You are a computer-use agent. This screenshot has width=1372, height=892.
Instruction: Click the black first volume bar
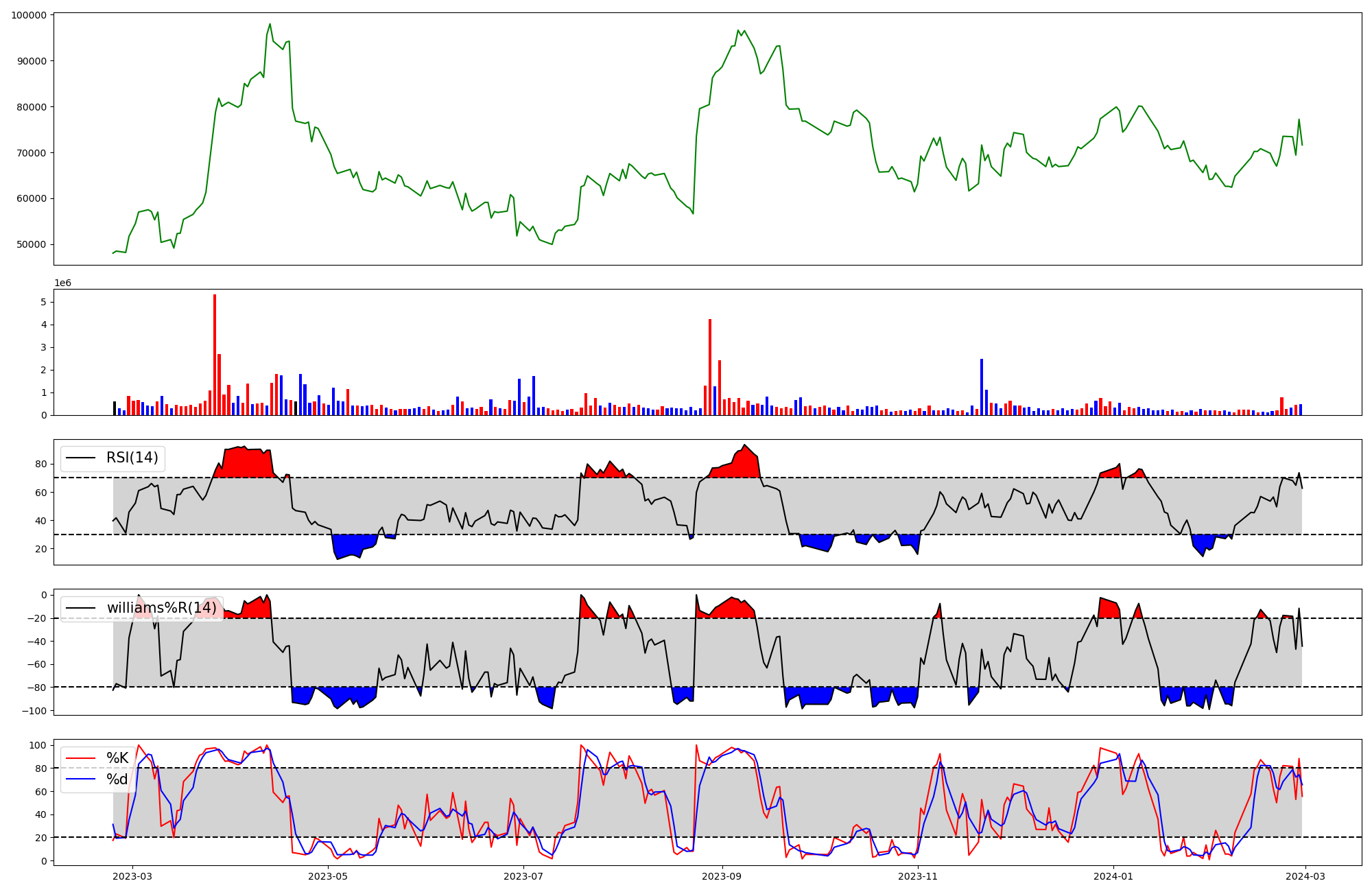point(115,408)
